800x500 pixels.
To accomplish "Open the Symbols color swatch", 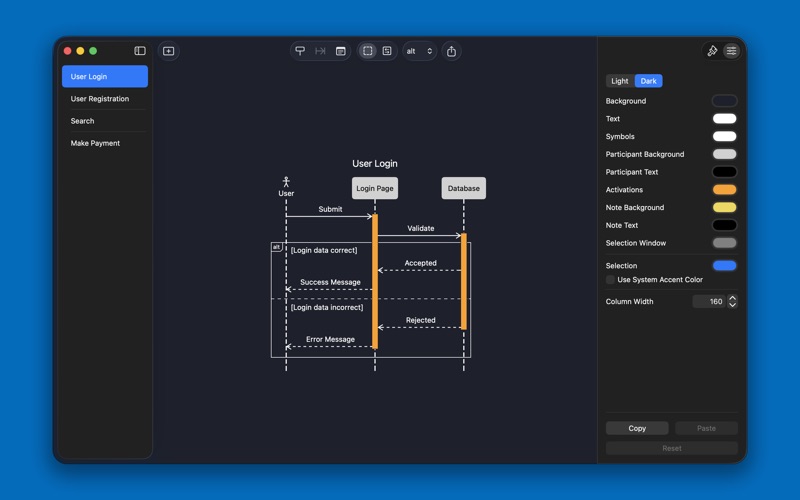I will pyautogui.click(x=724, y=136).
